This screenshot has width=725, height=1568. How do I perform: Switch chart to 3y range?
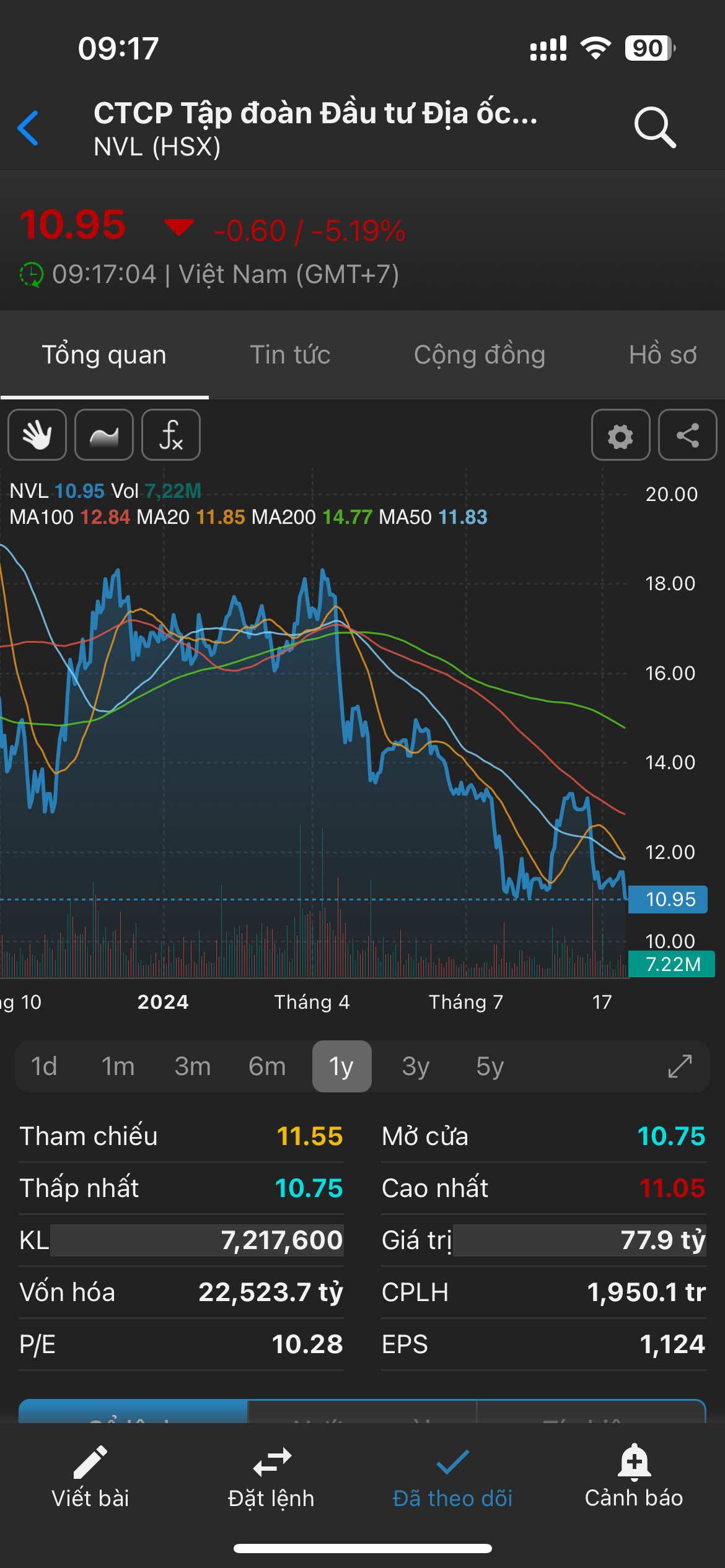[416, 1066]
